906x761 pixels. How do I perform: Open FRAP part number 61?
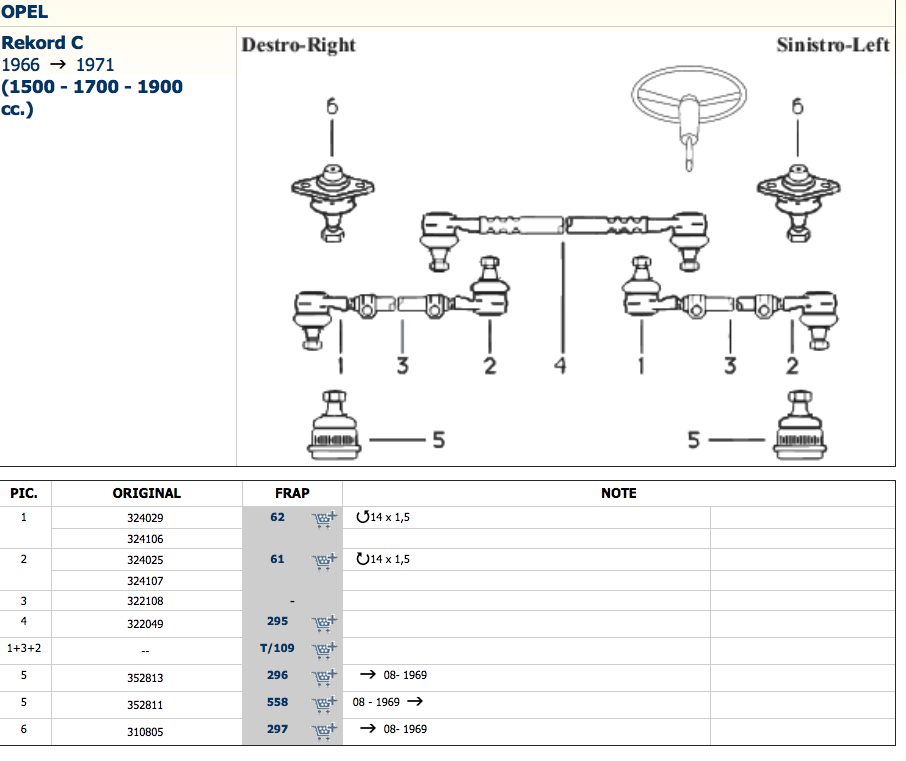click(277, 559)
